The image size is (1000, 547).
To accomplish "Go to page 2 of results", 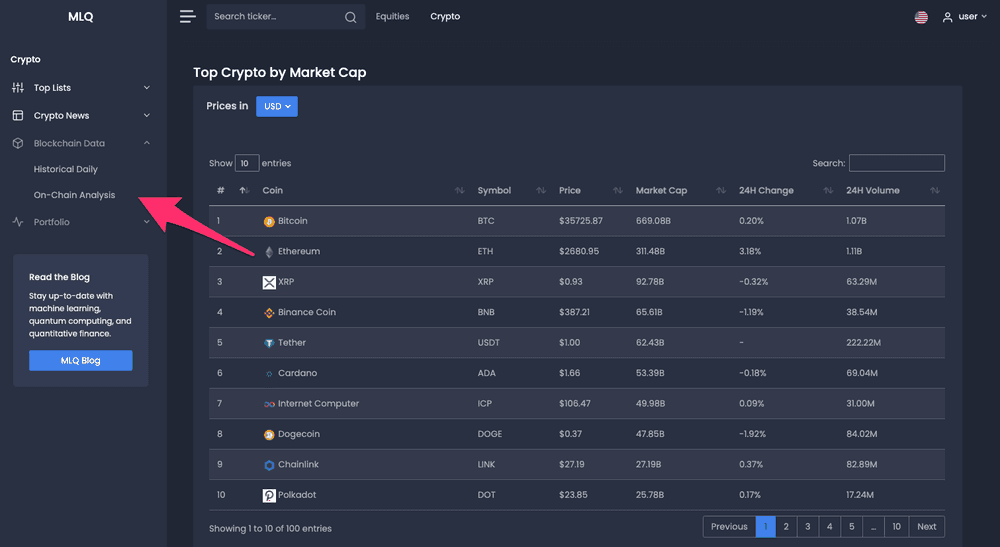I will [x=786, y=527].
